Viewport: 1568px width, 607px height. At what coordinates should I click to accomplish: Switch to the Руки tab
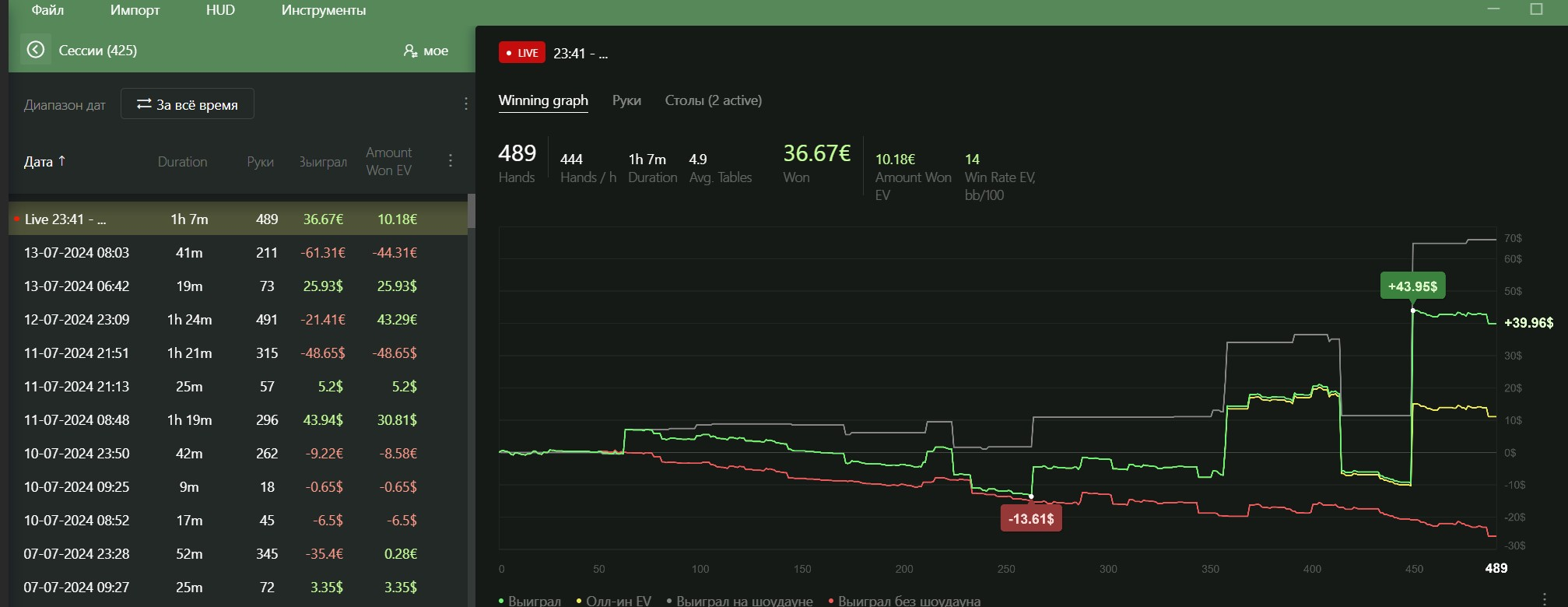point(626,100)
